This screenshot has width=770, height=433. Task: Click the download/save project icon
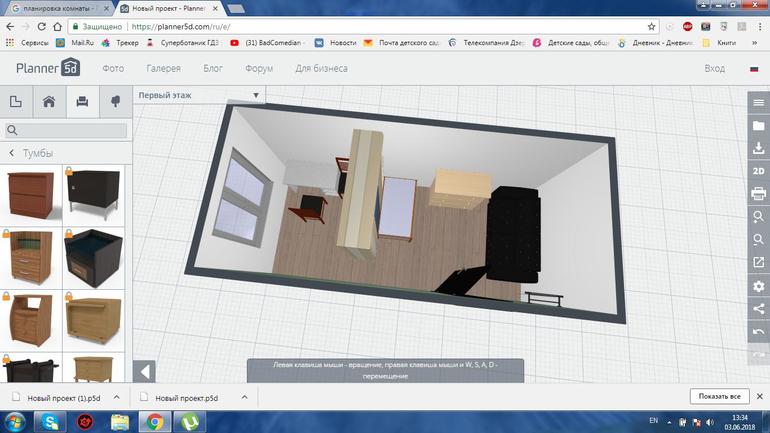758,148
